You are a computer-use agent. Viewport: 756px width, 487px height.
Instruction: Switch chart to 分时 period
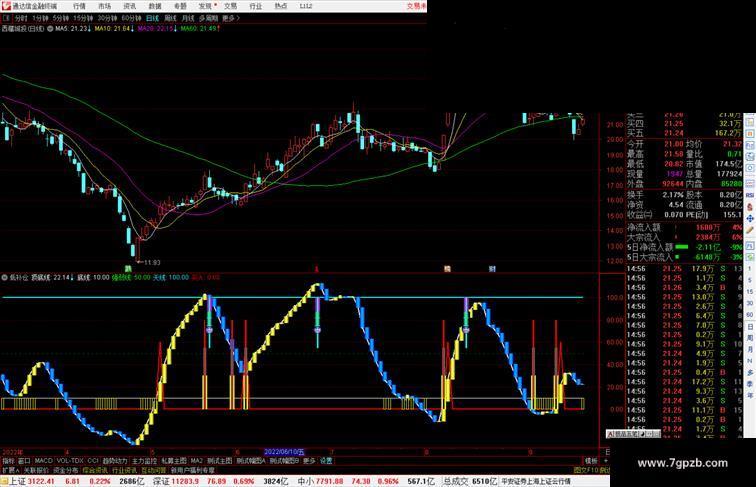click(21, 18)
